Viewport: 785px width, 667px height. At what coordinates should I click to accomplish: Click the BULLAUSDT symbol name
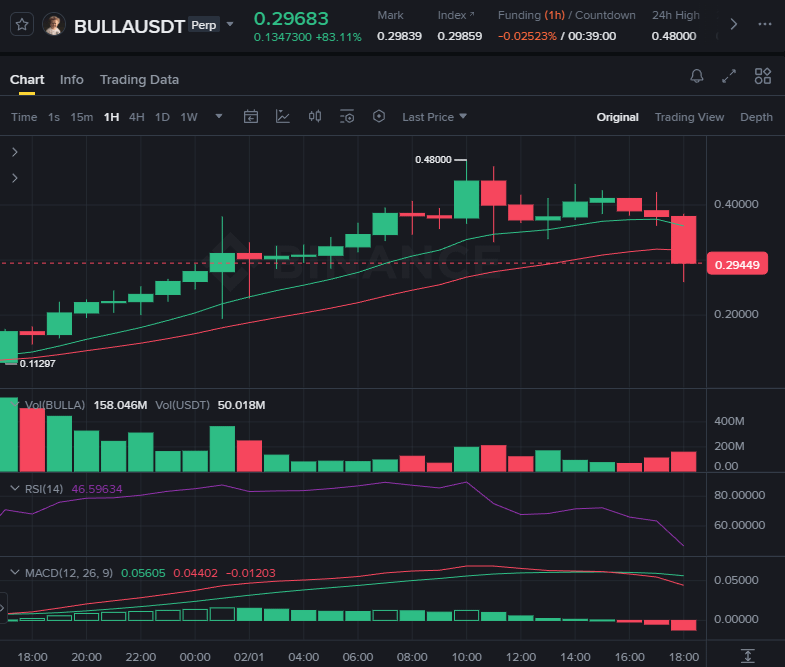click(x=130, y=26)
